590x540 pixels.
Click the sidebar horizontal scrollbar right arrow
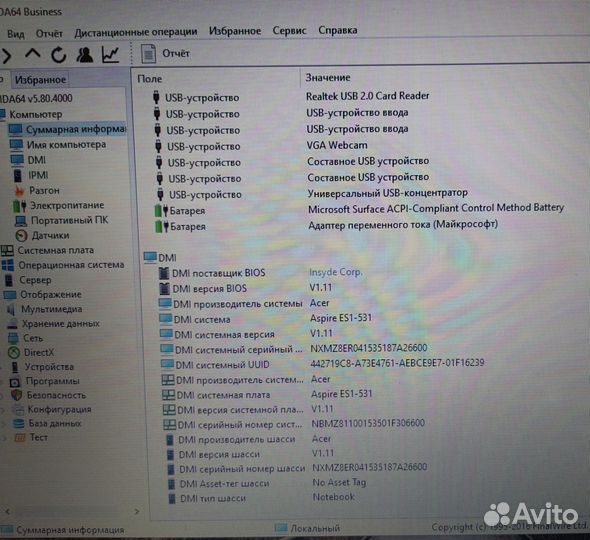[x=137, y=511]
